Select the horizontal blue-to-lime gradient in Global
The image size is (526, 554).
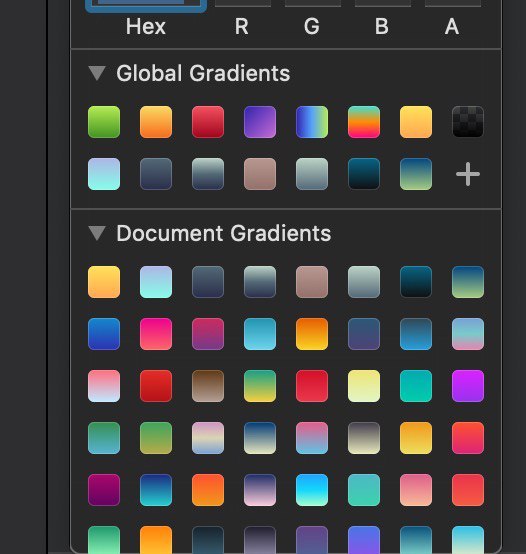(312, 122)
